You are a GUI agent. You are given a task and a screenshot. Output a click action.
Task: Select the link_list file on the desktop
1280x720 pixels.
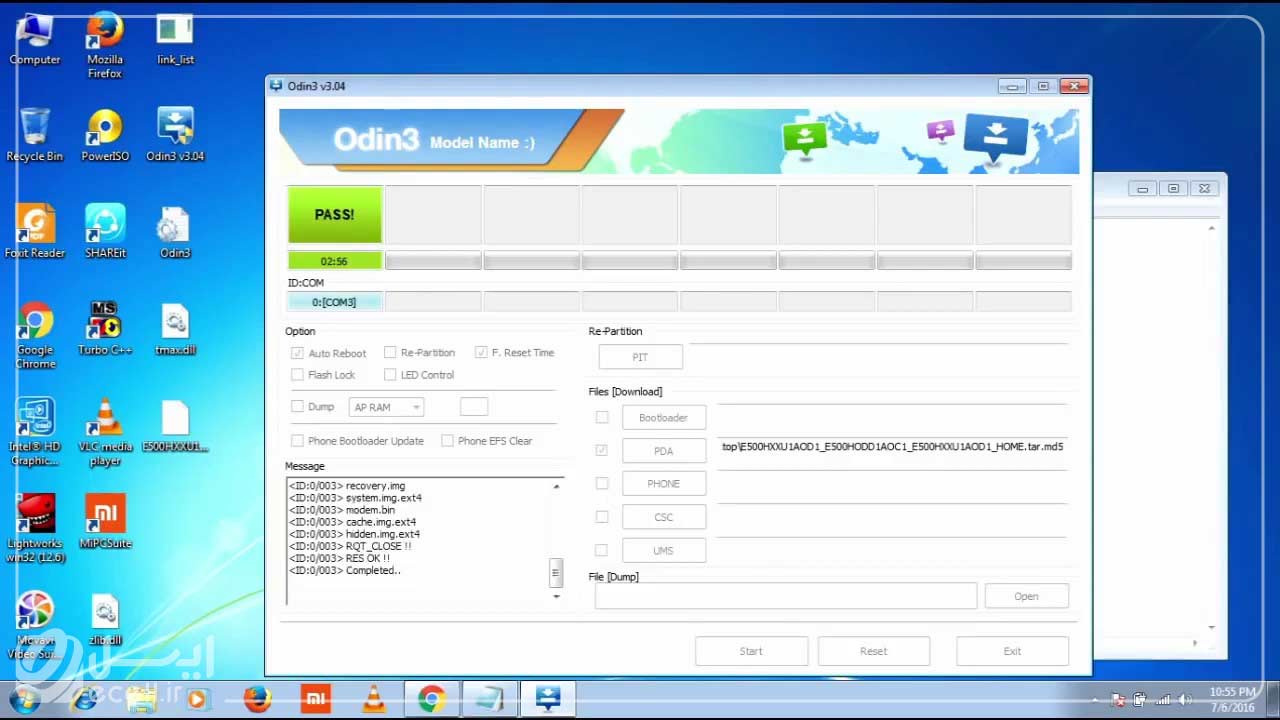point(175,40)
